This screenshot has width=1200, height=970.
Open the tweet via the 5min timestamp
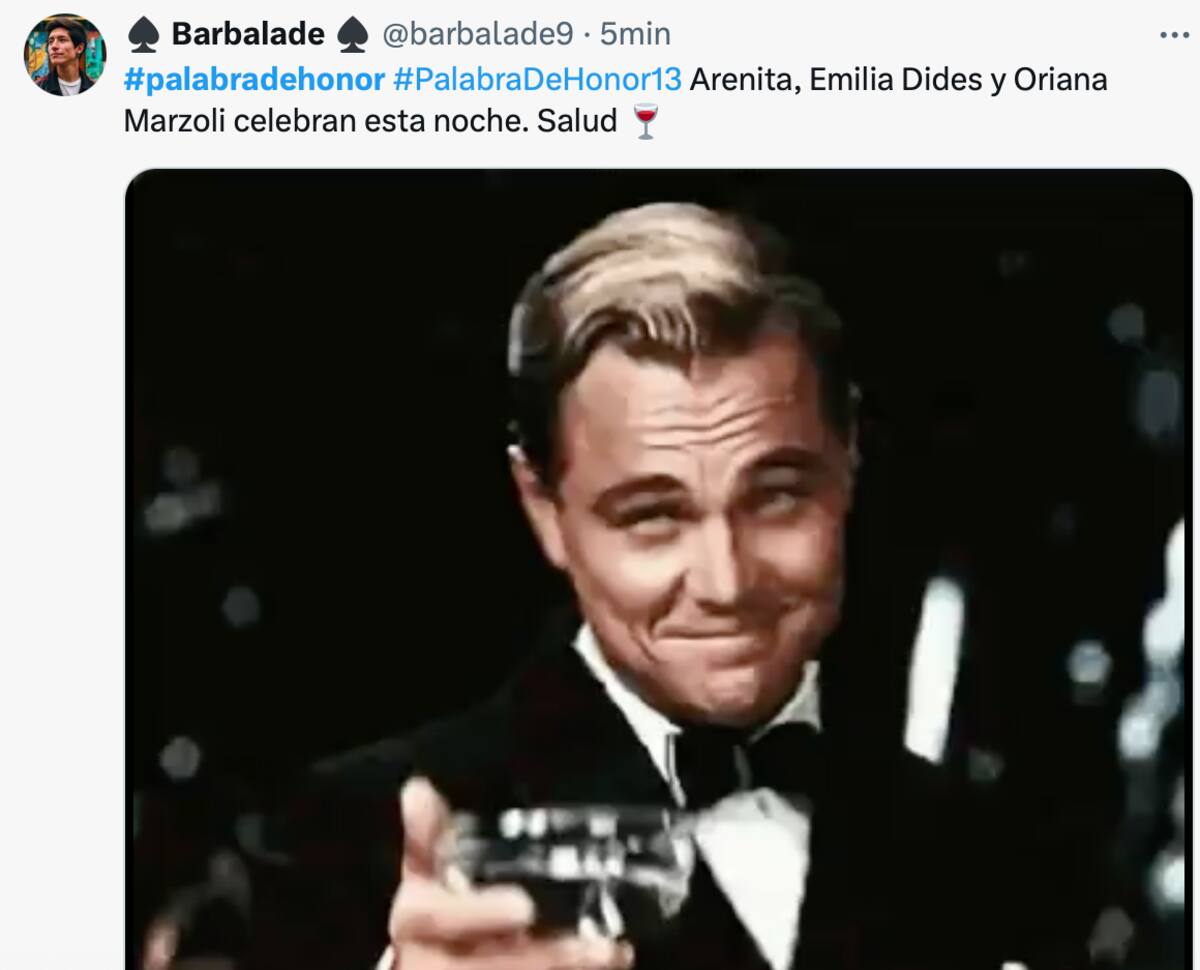click(635, 34)
